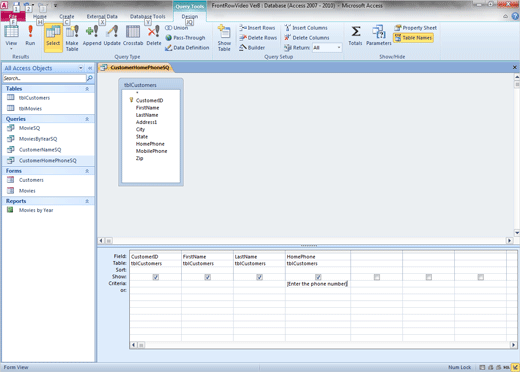Open the Database Tools ribbon tab
The width and height of the screenshot is (520, 372).
(x=147, y=16)
